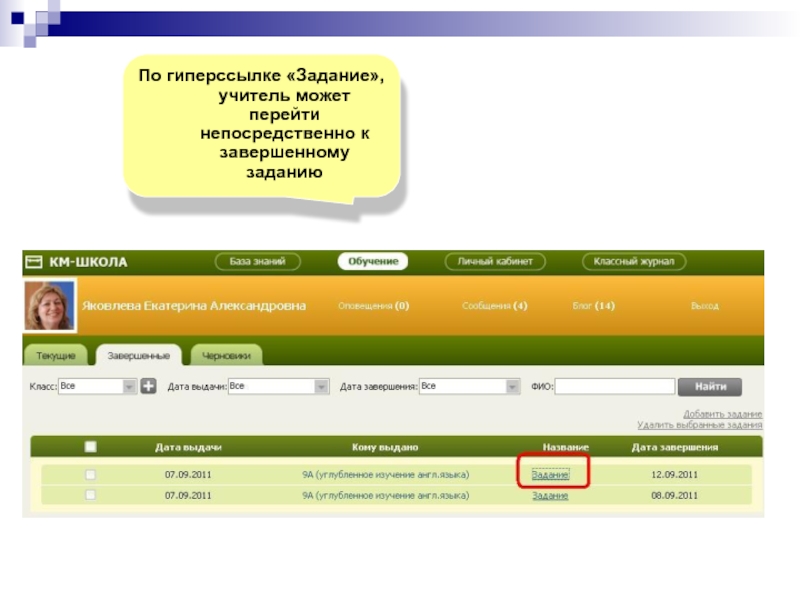Open Блог (14)
The width and height of the screenshot is (800, 600).
click(593, 306)
